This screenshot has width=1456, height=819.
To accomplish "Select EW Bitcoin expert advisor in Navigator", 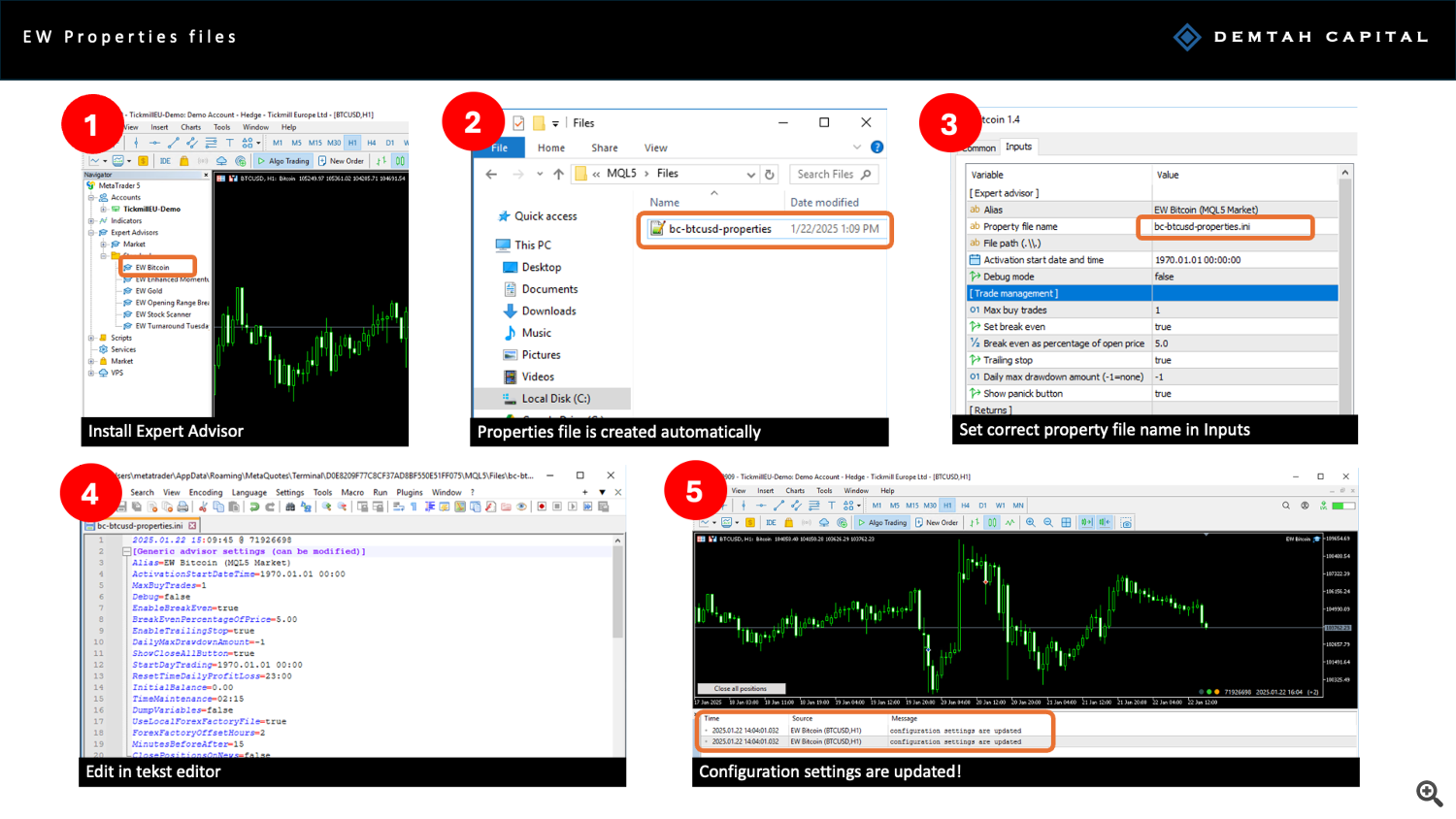I will point(152,267).
